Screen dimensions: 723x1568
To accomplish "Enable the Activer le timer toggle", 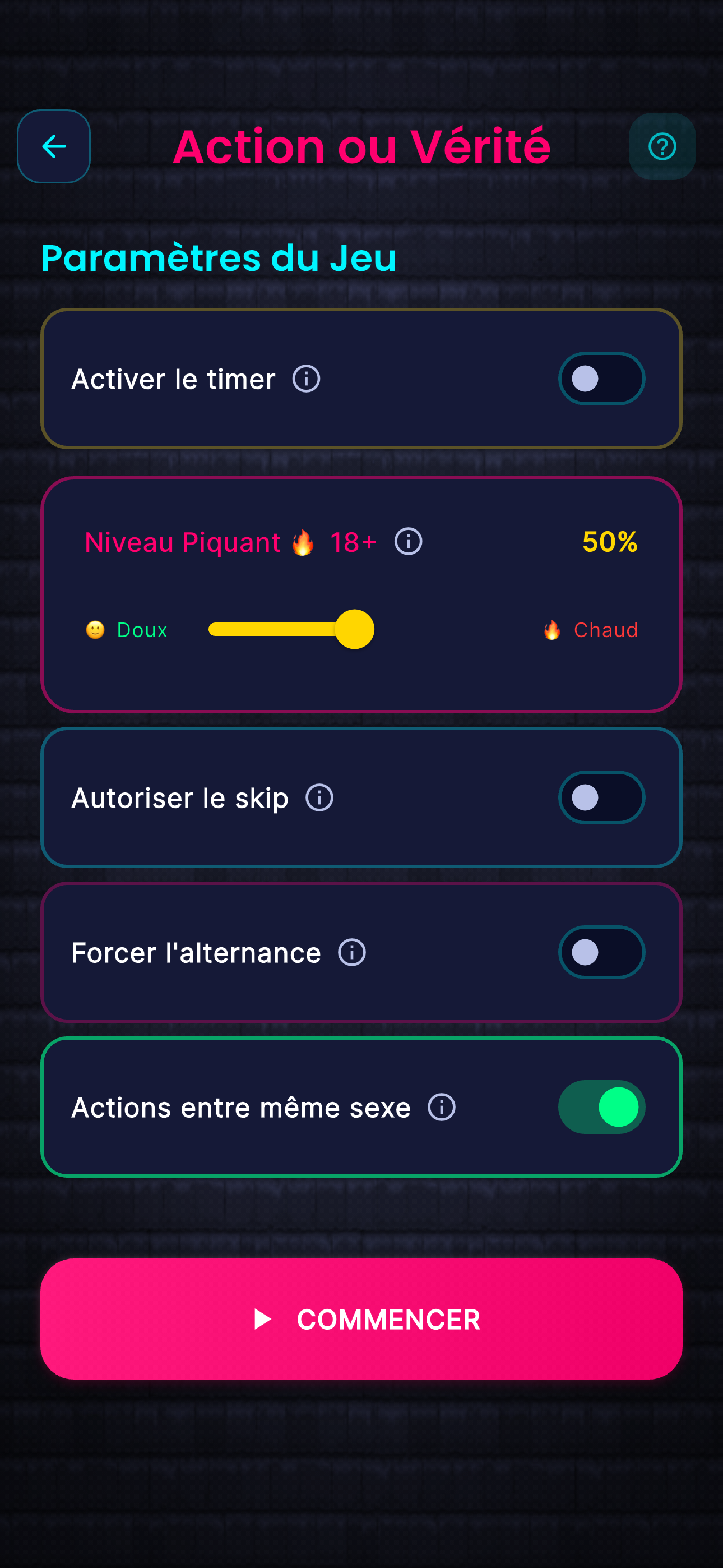I will (601, 379).
